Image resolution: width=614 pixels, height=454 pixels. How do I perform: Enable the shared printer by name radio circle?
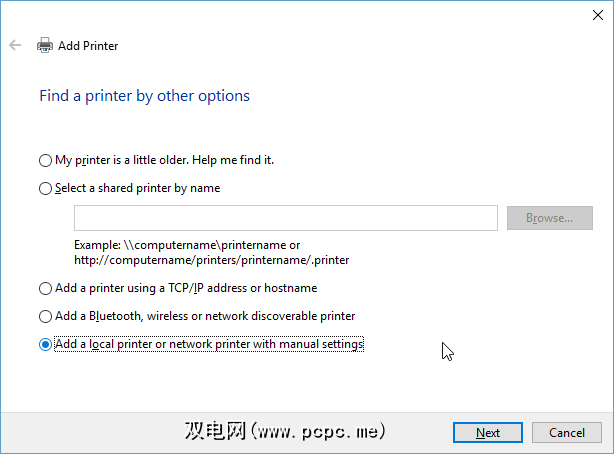[x=45, y=188]
